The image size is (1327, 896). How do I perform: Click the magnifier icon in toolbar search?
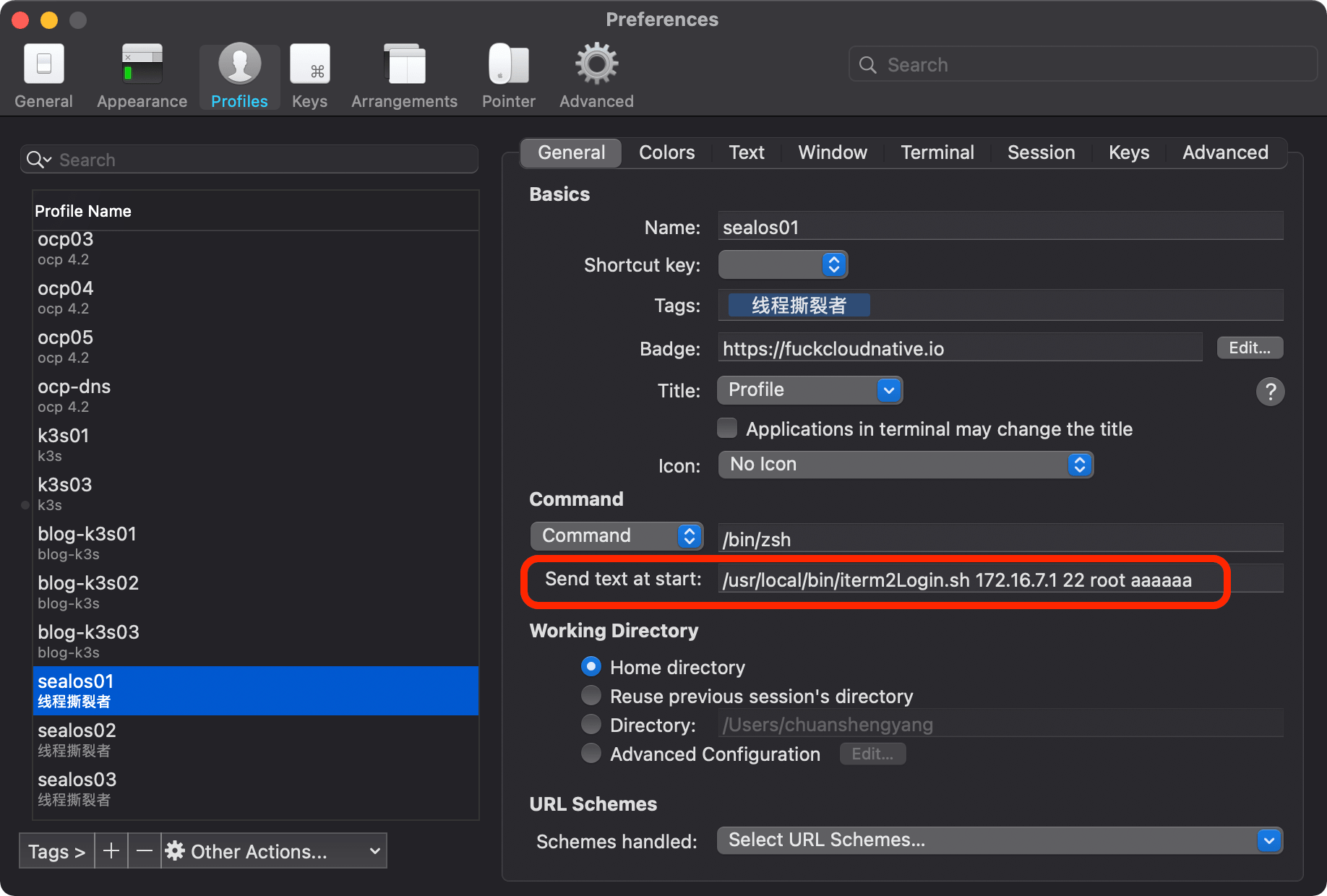867,65
